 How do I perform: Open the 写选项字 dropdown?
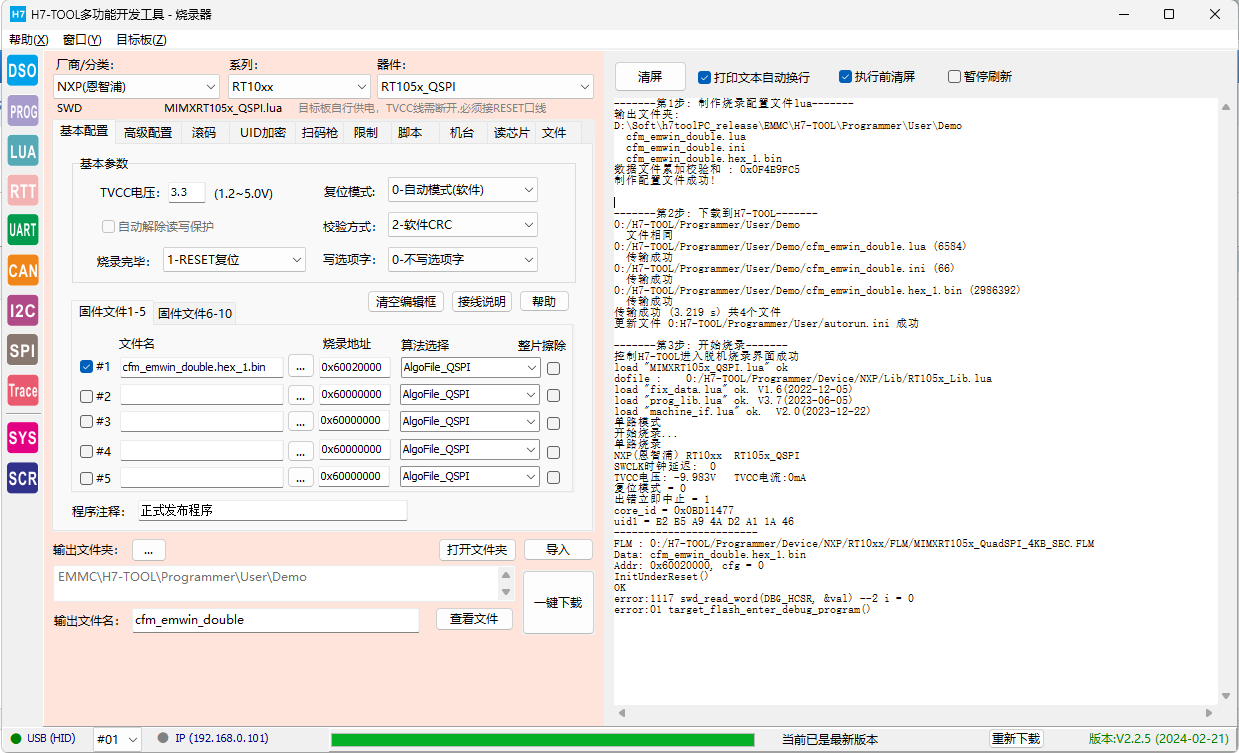[x=462, y=260]
